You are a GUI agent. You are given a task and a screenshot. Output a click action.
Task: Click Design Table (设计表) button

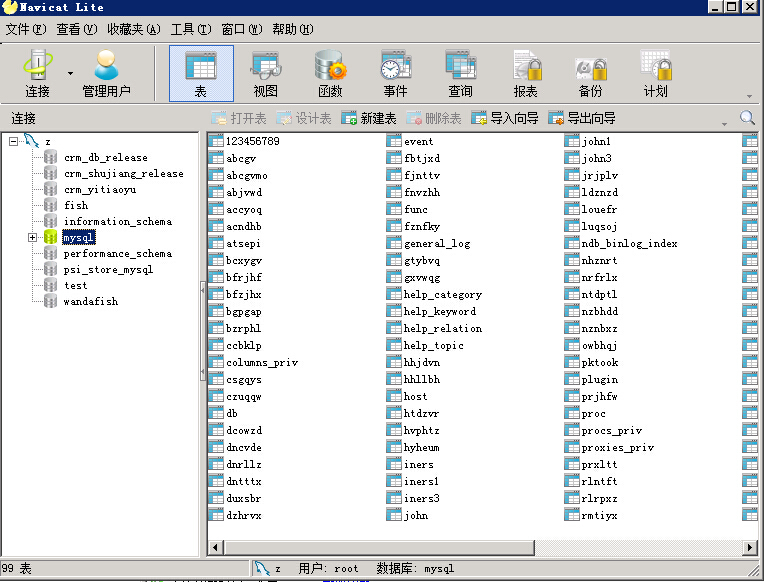(x=304, y=118)
